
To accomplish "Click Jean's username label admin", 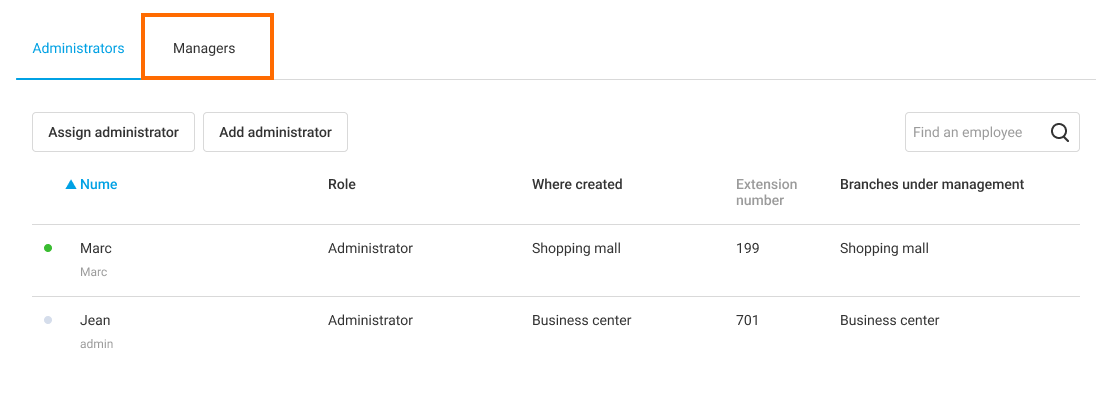I will [96, 344].
